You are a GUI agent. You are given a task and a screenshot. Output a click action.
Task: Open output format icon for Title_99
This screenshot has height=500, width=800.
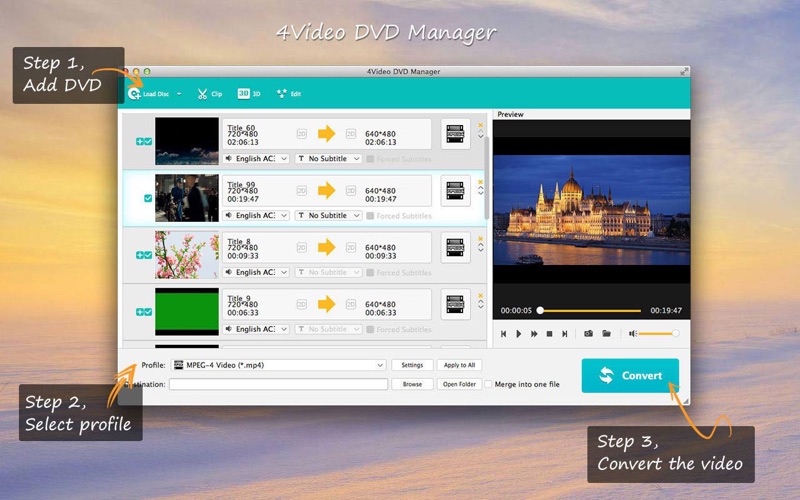point(455,191)
